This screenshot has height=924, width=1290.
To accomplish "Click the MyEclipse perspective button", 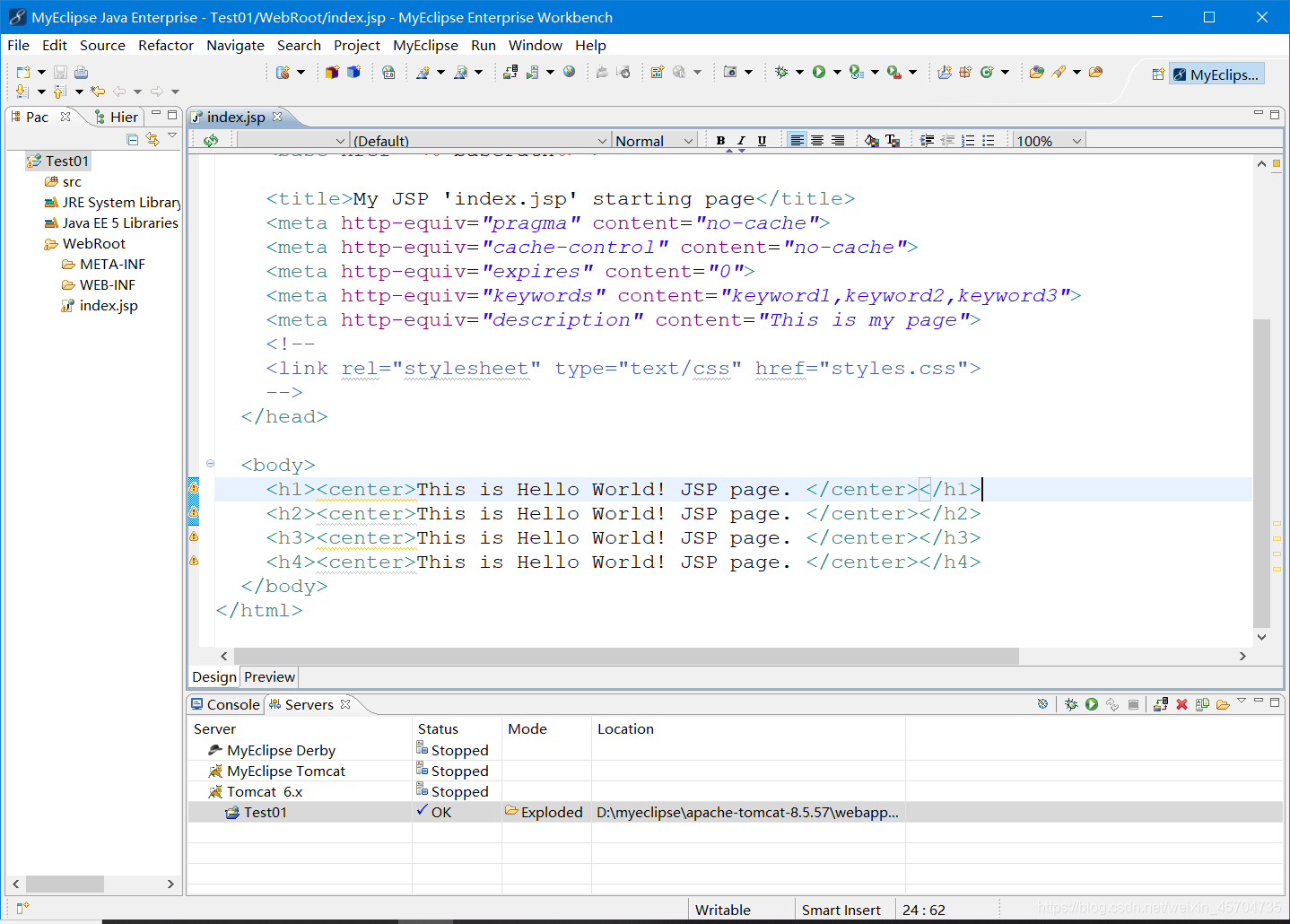I will pyautogui.click(x=1217, y=74).
